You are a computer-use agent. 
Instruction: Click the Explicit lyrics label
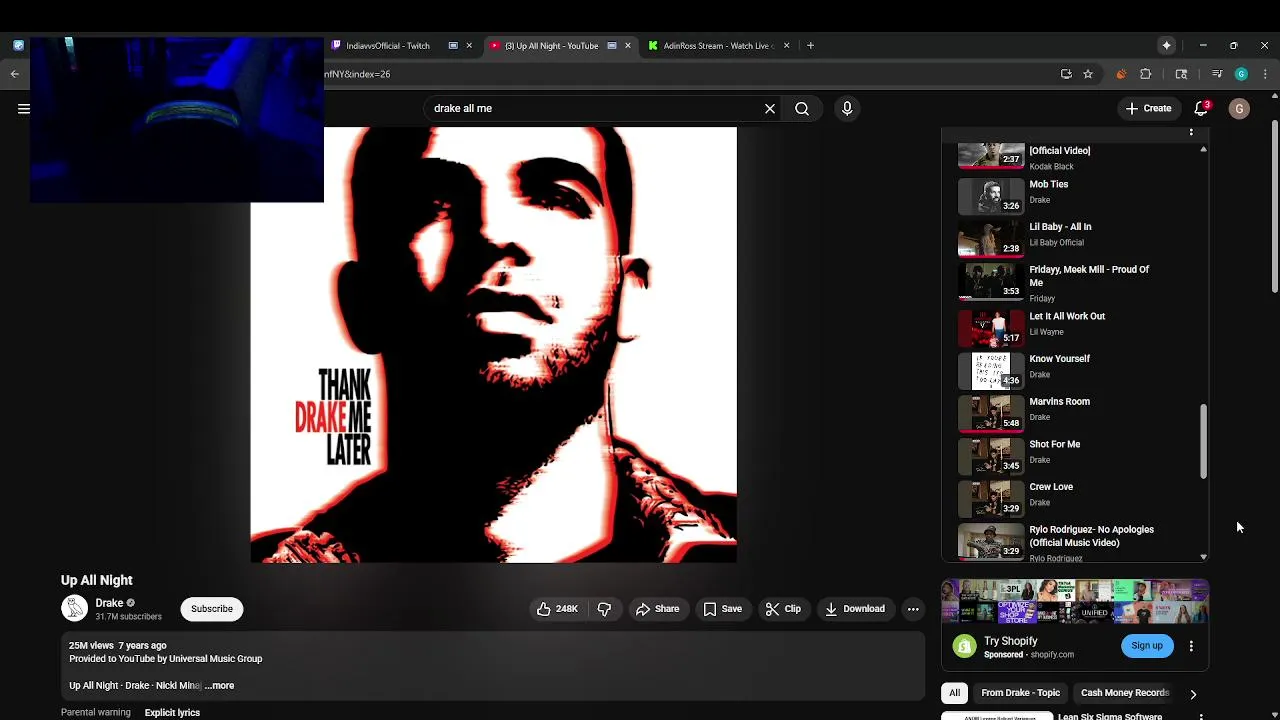click(172, 713)
